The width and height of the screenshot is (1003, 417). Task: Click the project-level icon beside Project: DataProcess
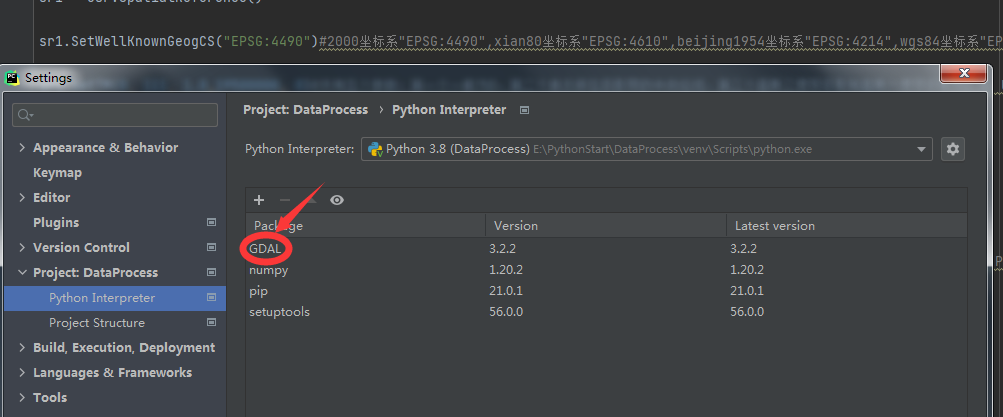pos(212,272)
